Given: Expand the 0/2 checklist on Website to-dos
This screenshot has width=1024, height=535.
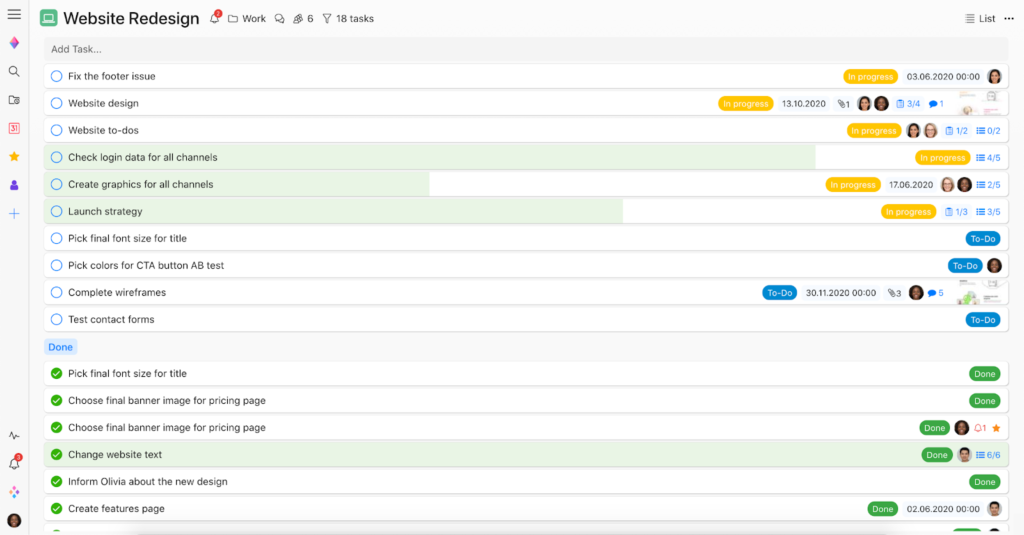Looking at the screenshot, I should [988, 131].
